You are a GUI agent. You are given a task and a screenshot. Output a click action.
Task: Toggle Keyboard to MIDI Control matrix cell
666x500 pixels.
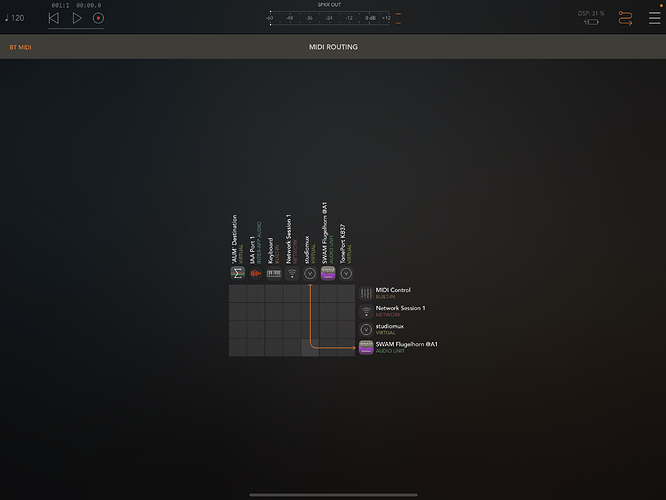[x=273, y=294]
